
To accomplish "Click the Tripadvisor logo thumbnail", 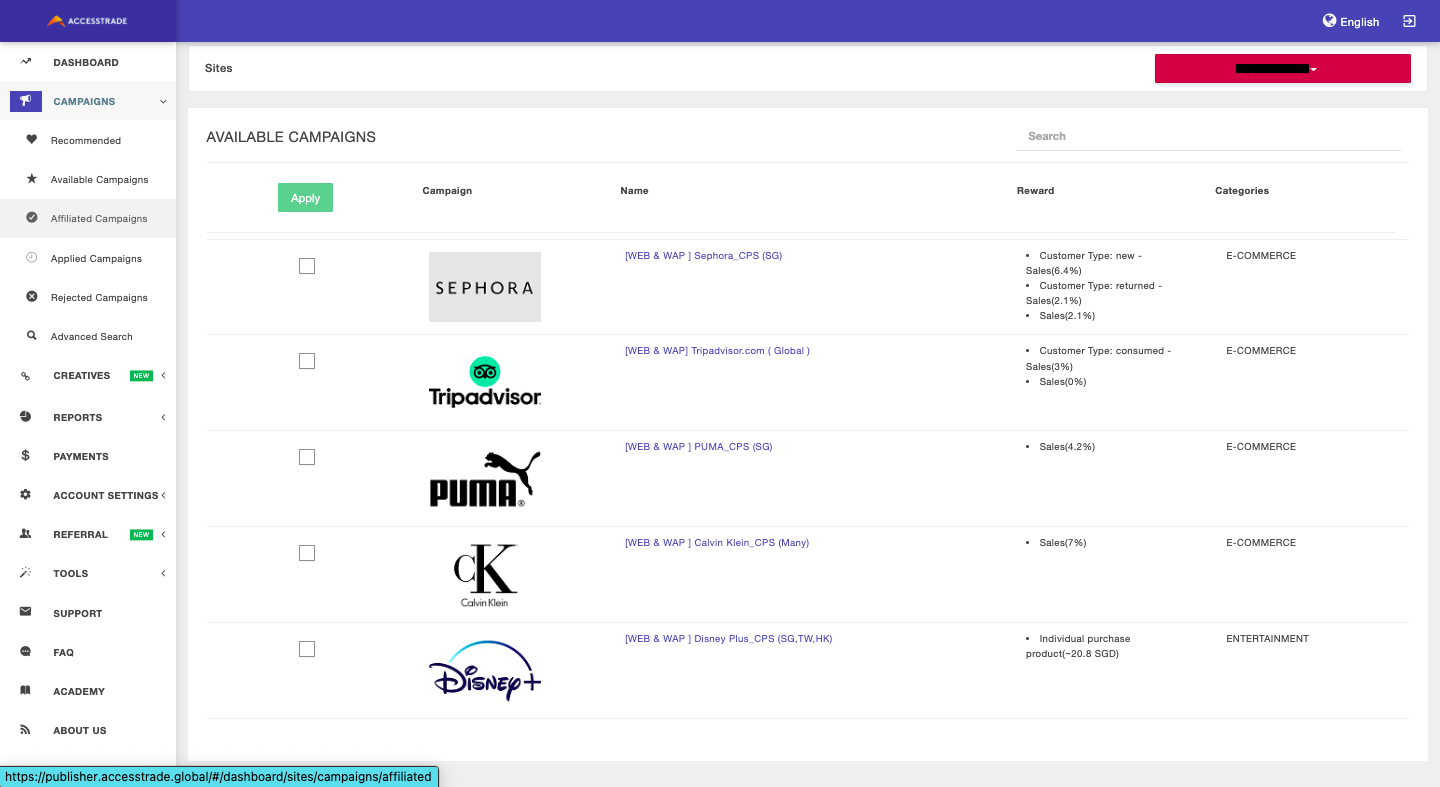I will (485, 382).
